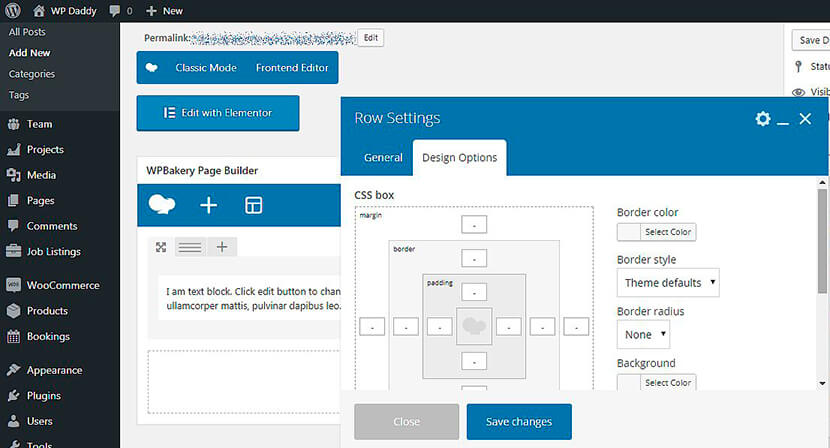Image resolution: width=830 pixels, height=448 pixels.
Task: Click the scrollbar down arrow in settings panel
Action: (822, 383)
